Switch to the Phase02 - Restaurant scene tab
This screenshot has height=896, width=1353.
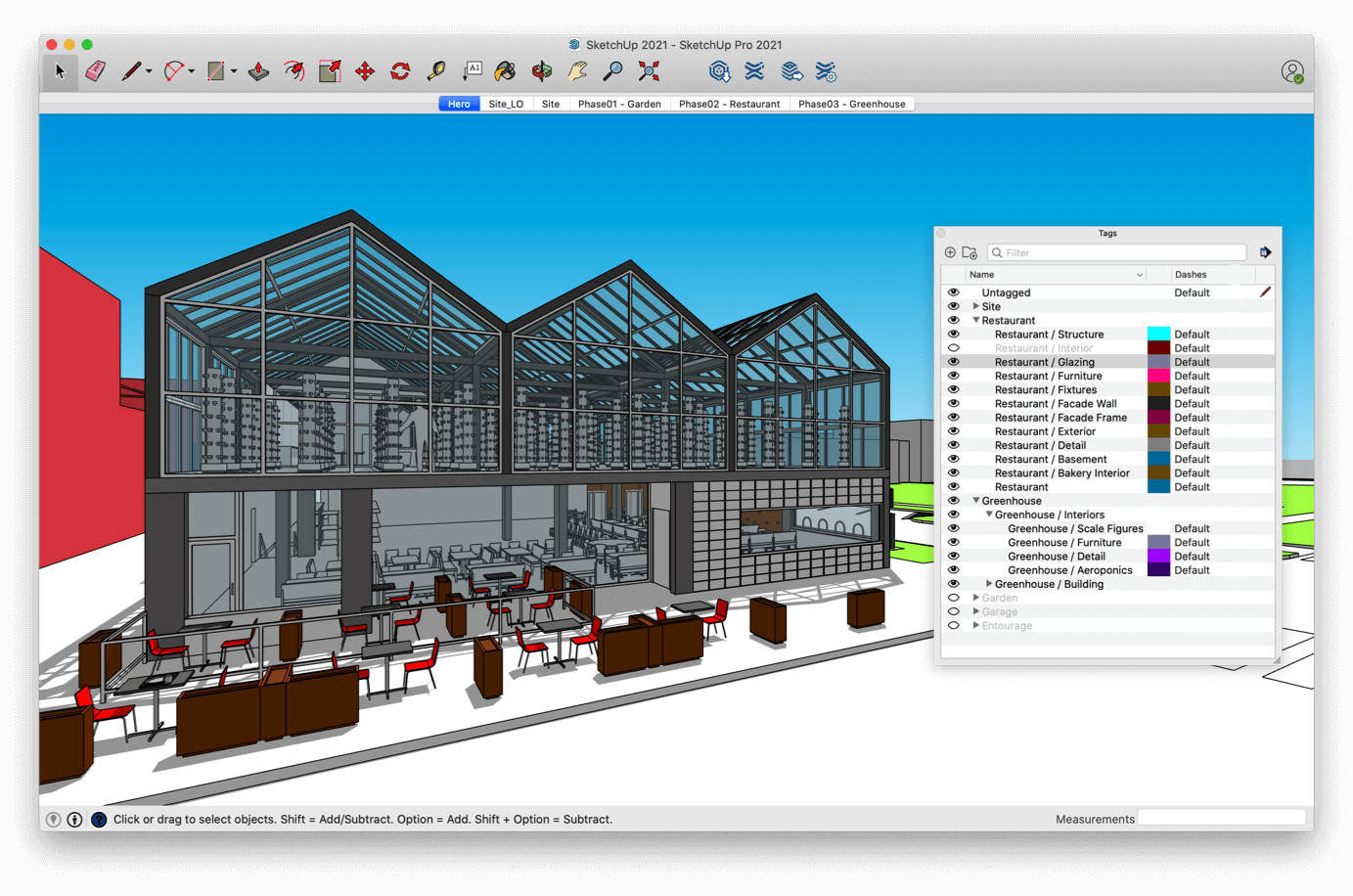pos(730,103)
